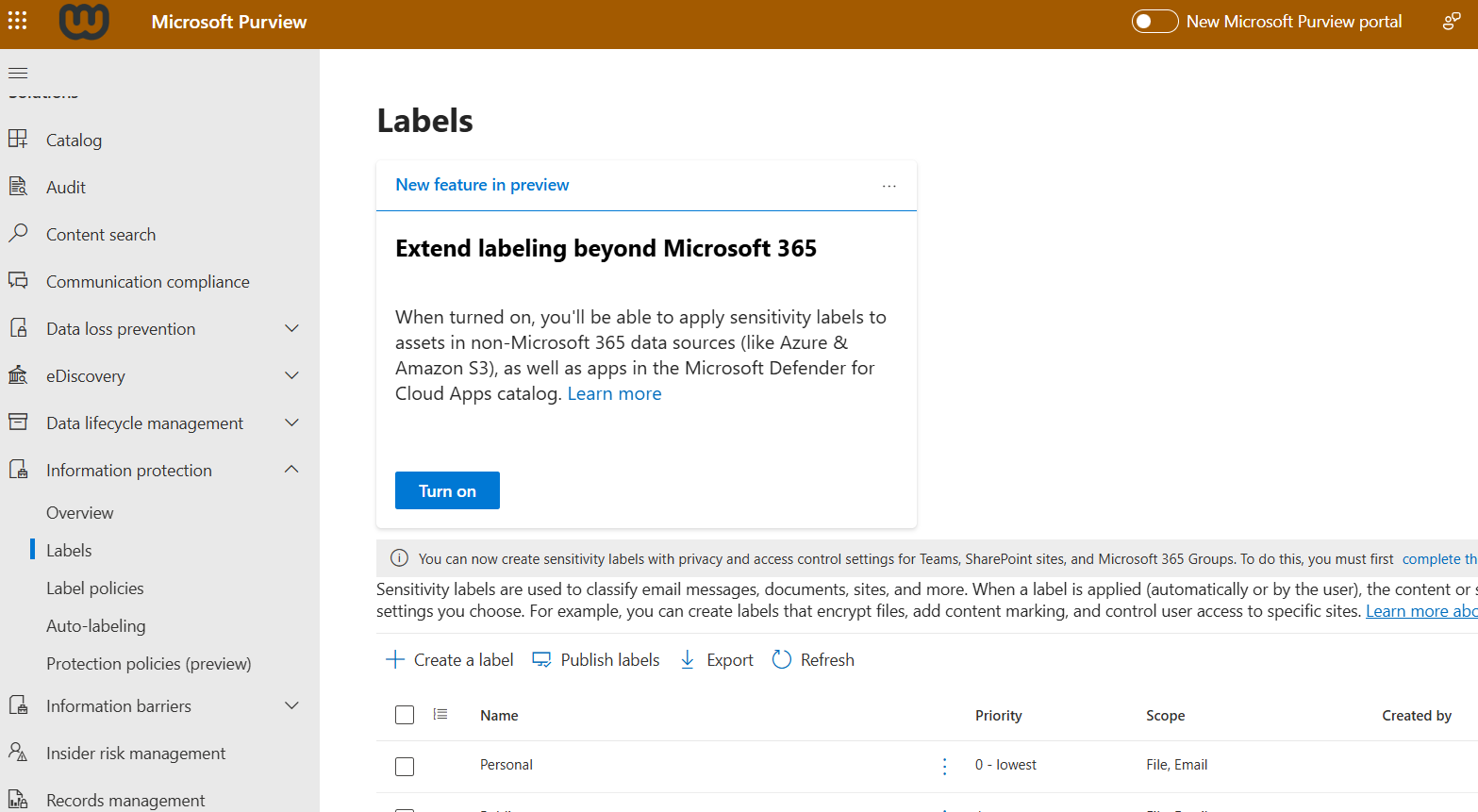The height and width of the screenshot is (812, 1478).
Task: Go to Label policies page
Action: tap(95, 588)
